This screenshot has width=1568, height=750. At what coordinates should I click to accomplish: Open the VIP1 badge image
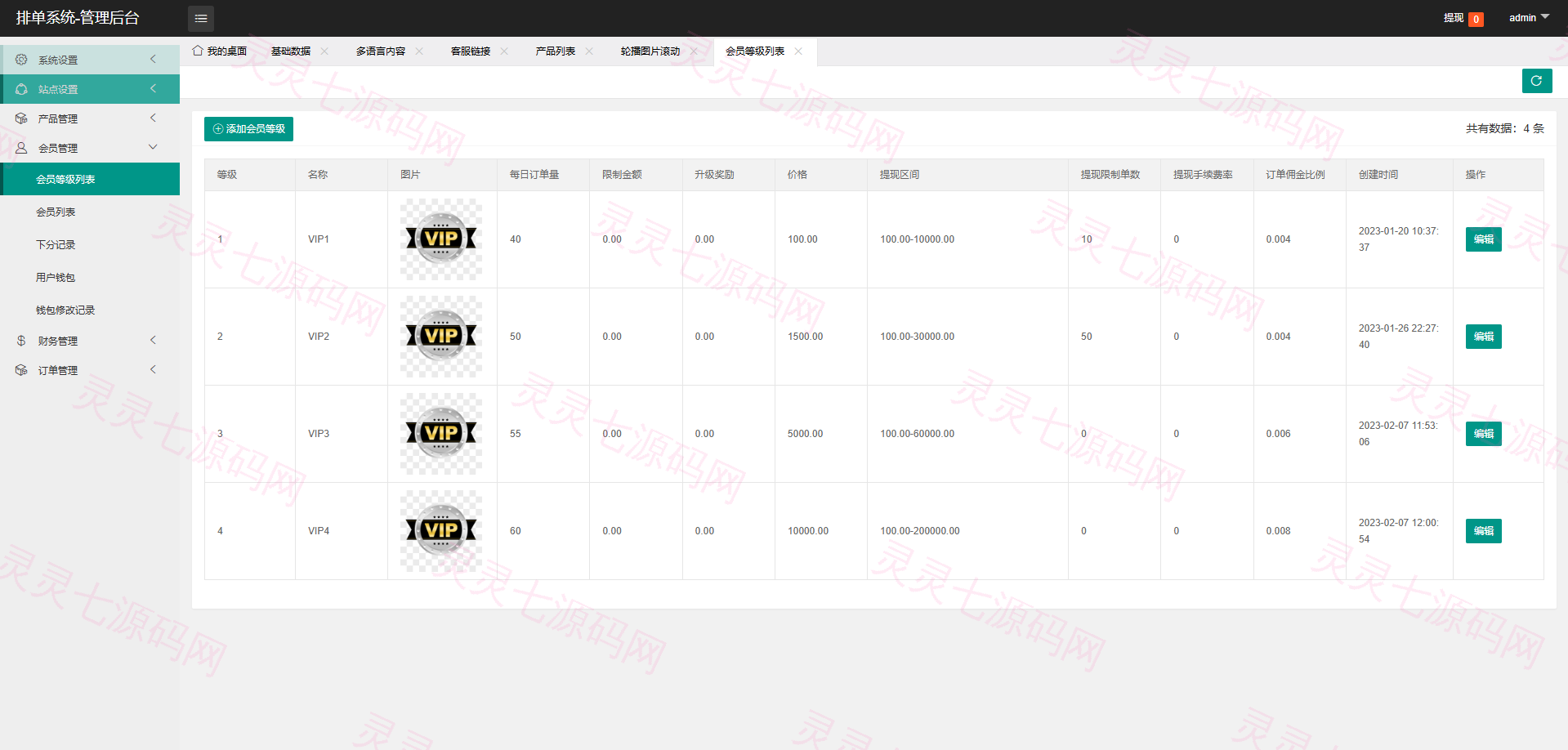point(441,239)
